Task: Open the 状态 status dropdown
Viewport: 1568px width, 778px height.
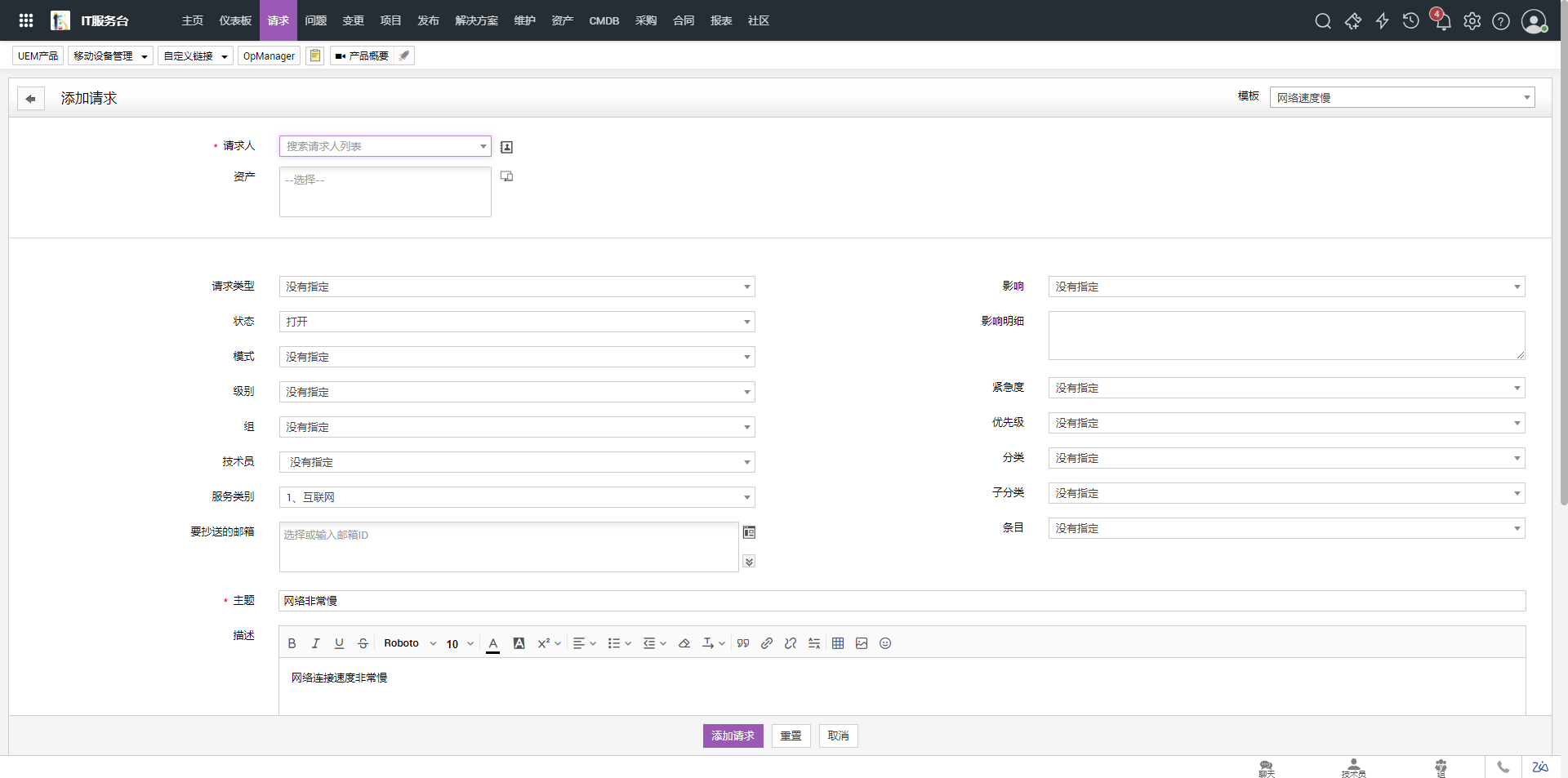Action: click(516, 322)
